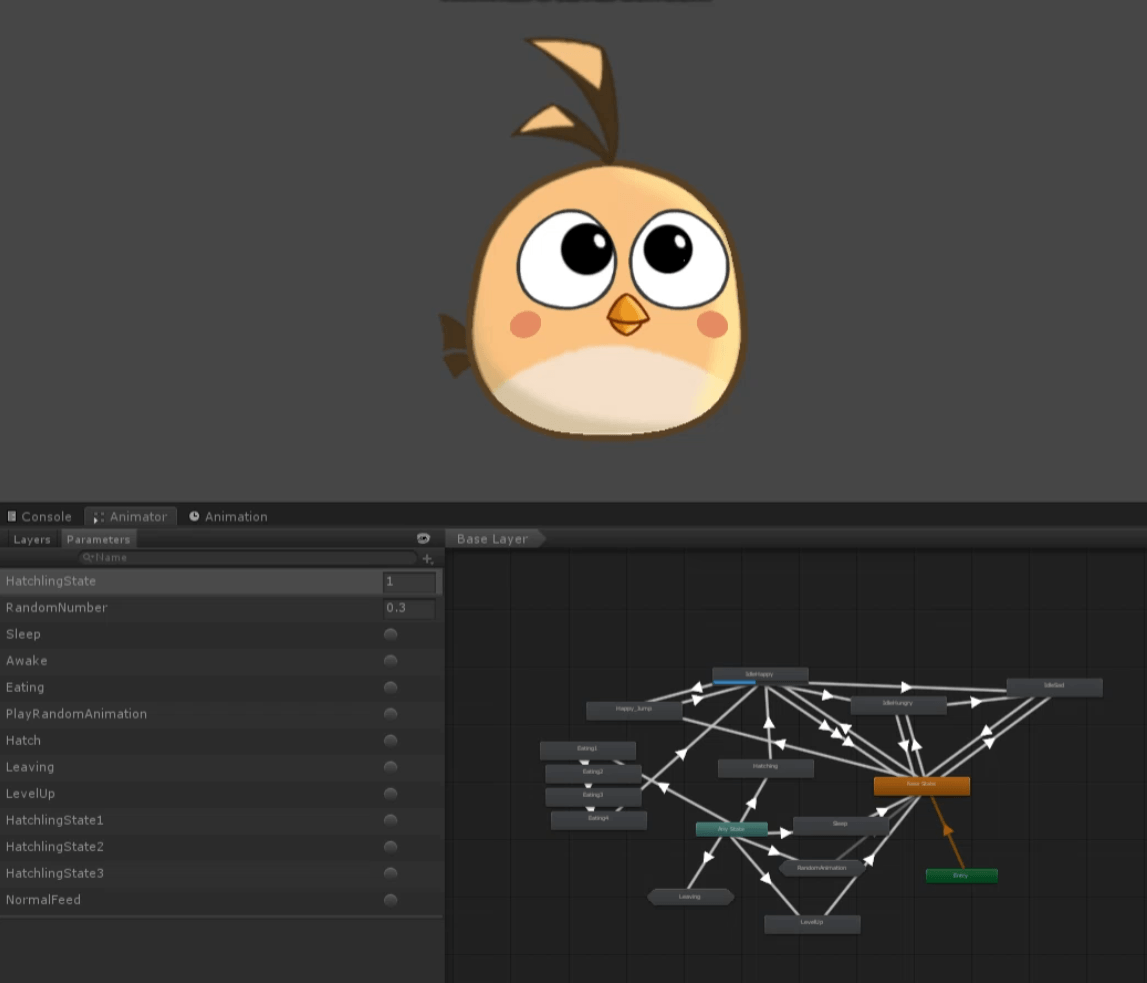
Task: Click the Base Layer breadcrumb
Action: point(491,538)
